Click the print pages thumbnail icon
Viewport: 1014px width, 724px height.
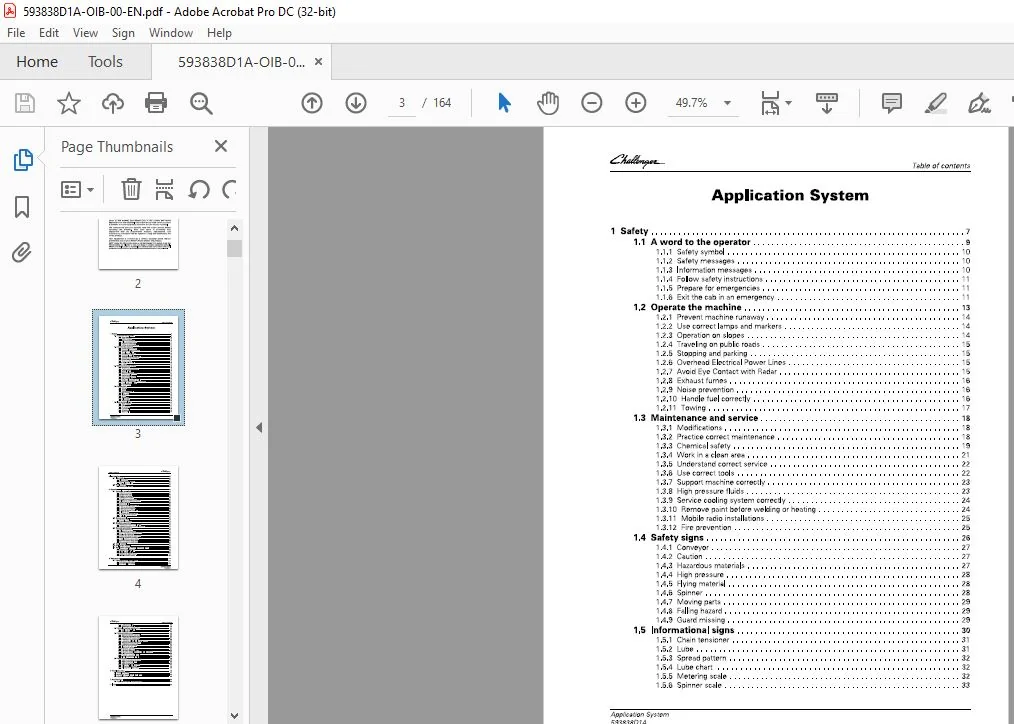tap(164, 189)
